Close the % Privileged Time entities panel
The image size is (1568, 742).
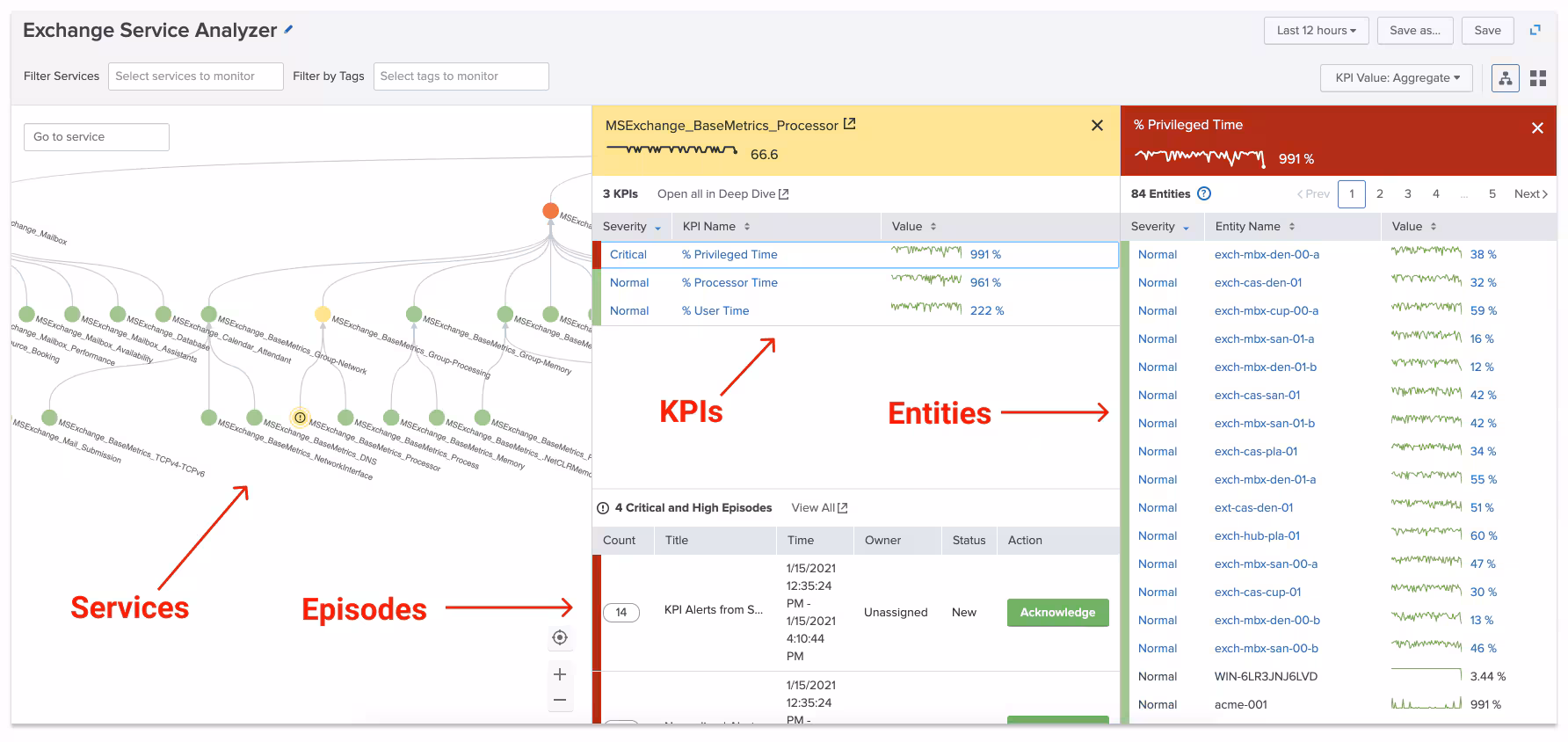pos(1537,128)
